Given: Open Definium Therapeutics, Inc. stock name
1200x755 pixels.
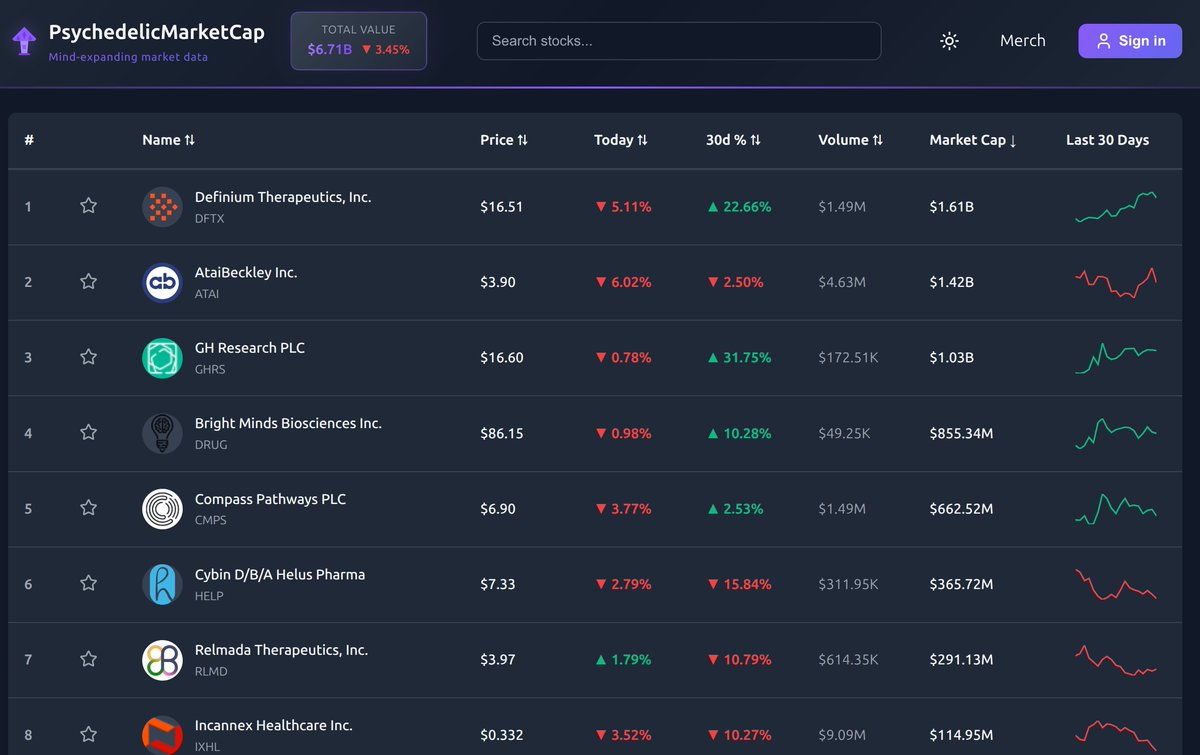Looking at the screenshot, I should coord(283,197).
